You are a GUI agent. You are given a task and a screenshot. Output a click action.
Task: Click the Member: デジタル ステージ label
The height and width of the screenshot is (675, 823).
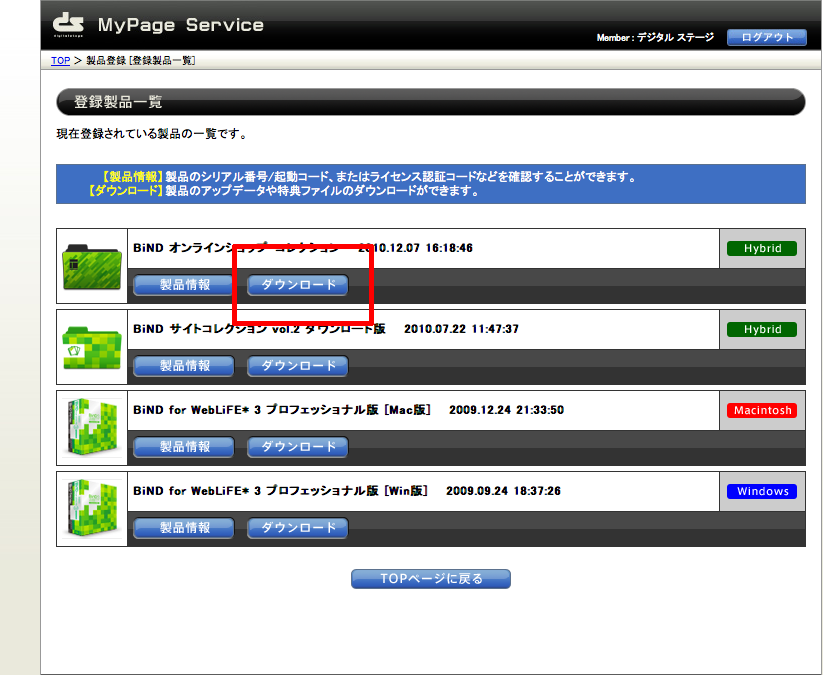(655, 37)
